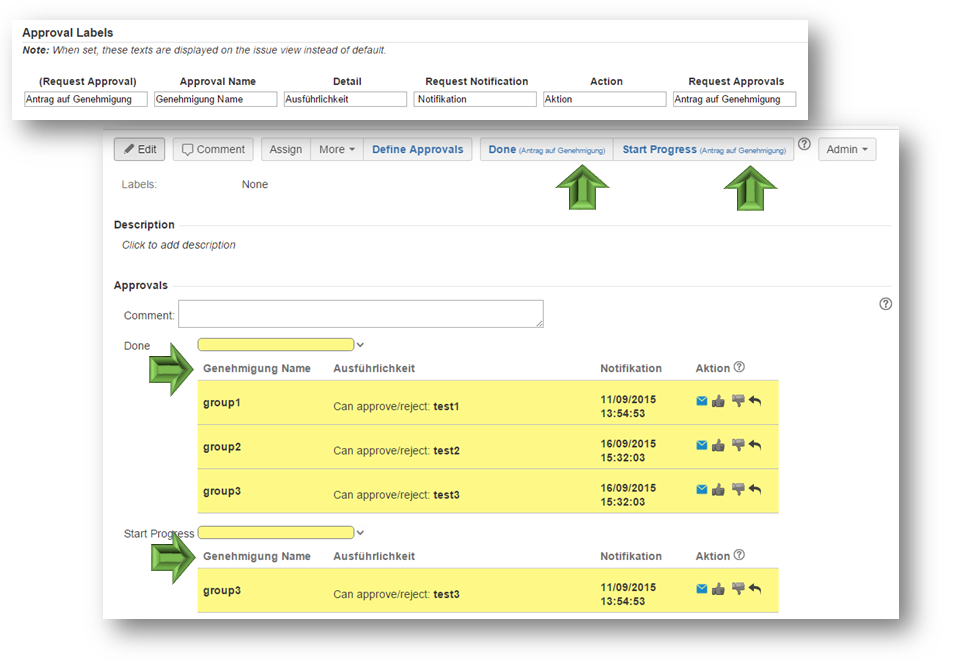Send email notification for group2 approval
The height and width of the screenshot is (661, 958).
click(x=701, y=445)
